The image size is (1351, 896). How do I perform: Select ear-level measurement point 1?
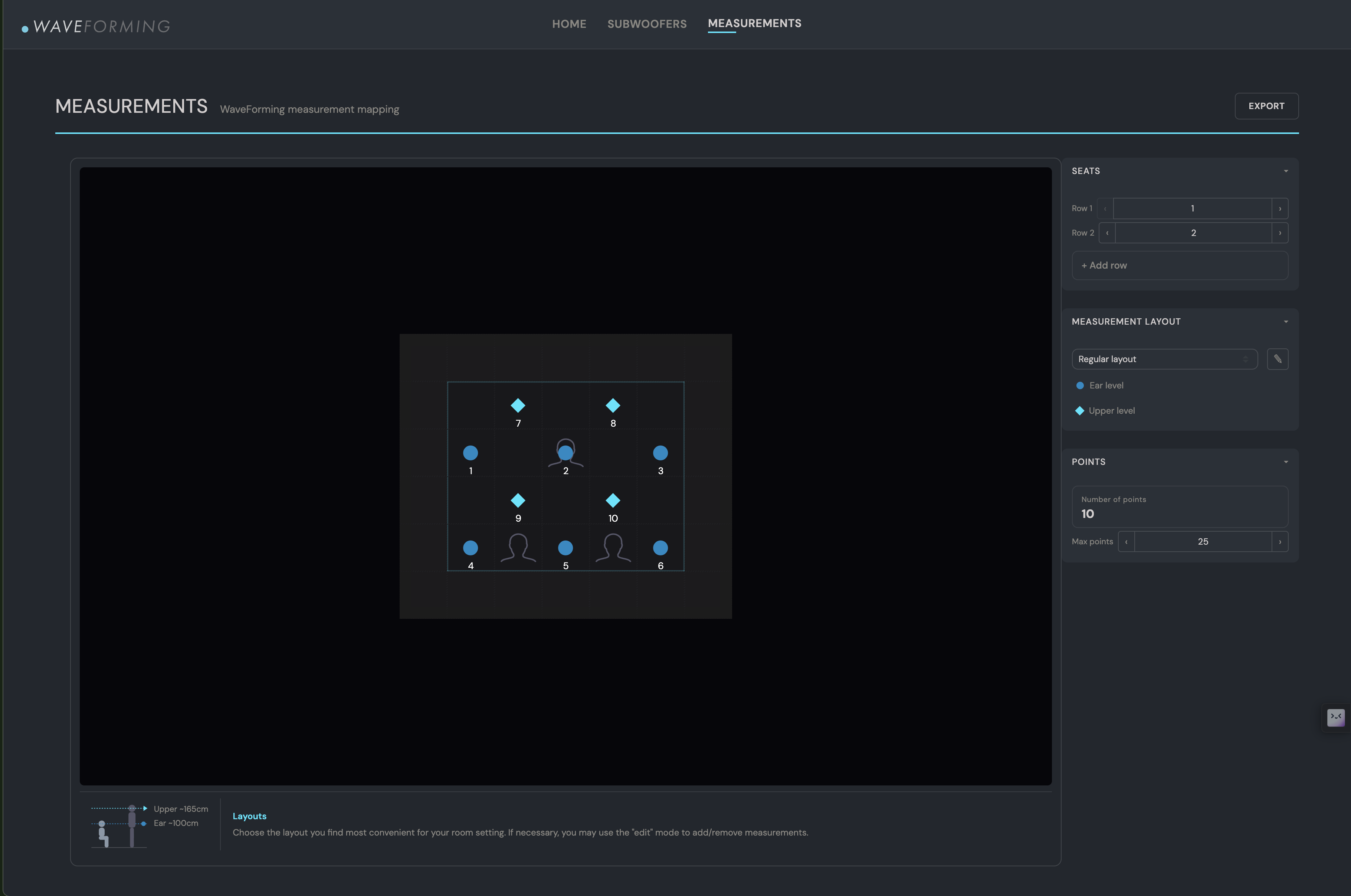(470, 453)
